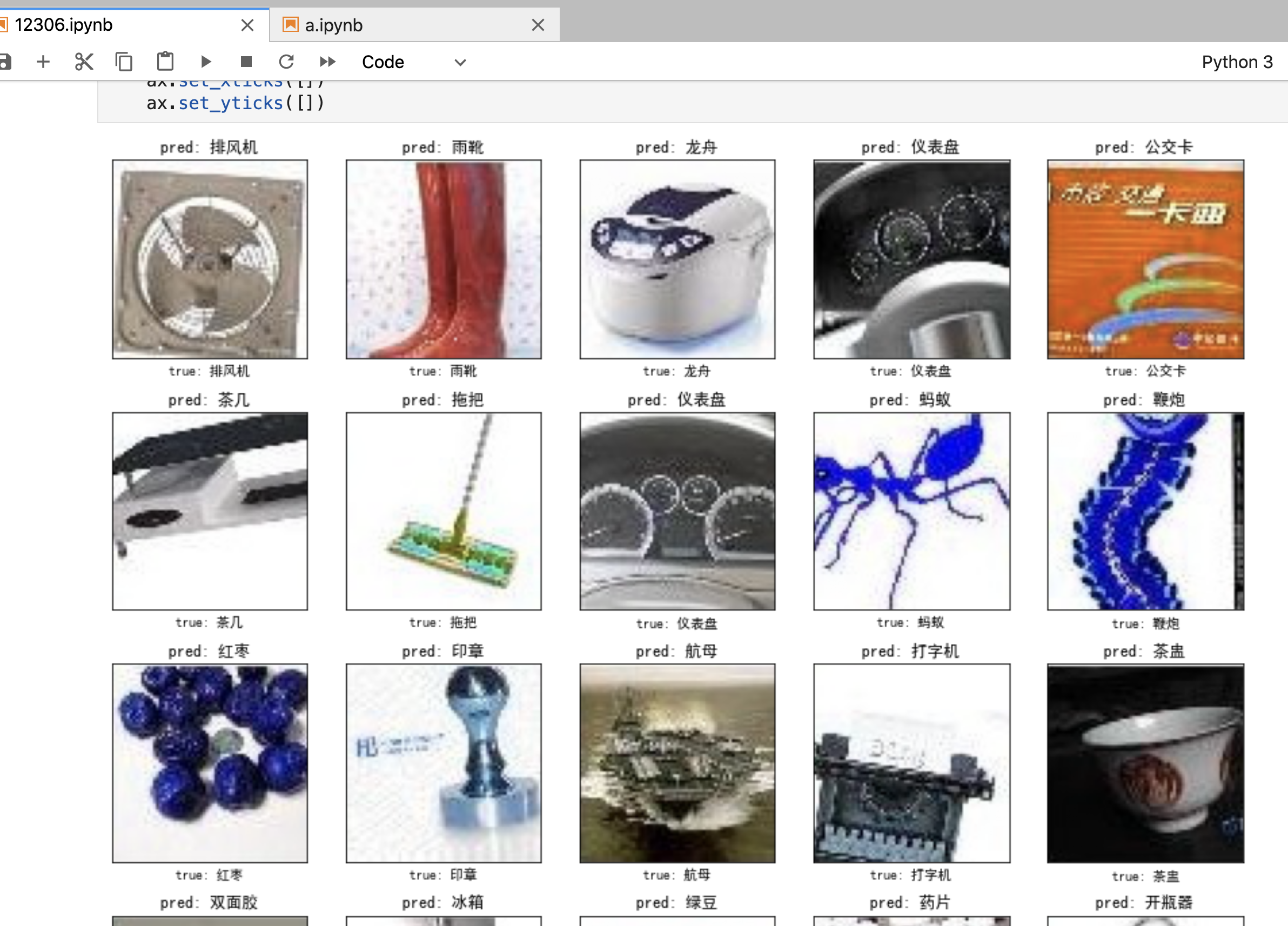Interrupt the kernel with stop icon
Screen dimensions: 1288x926
[246, 61]
